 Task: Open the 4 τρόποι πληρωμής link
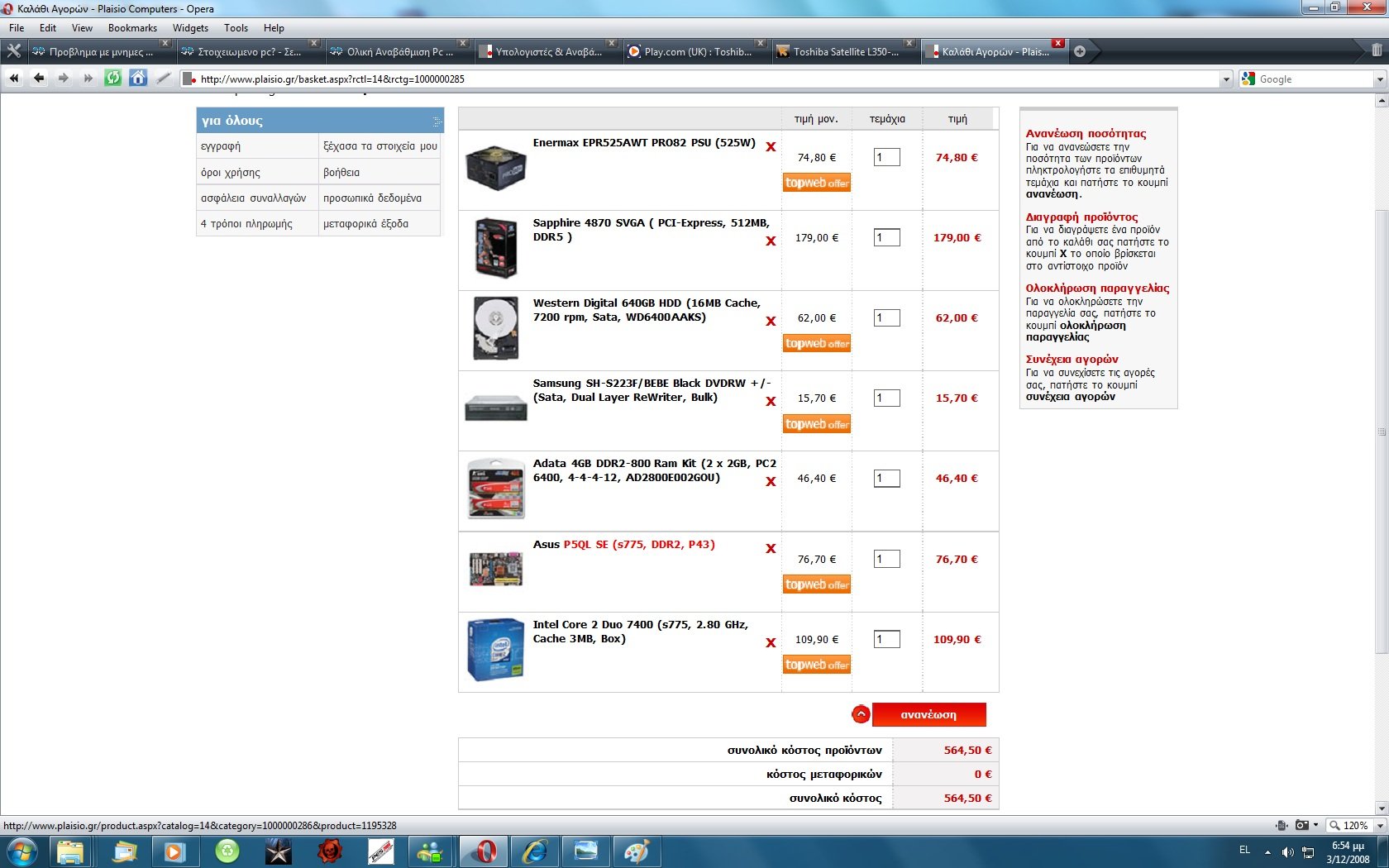[246, 224]
